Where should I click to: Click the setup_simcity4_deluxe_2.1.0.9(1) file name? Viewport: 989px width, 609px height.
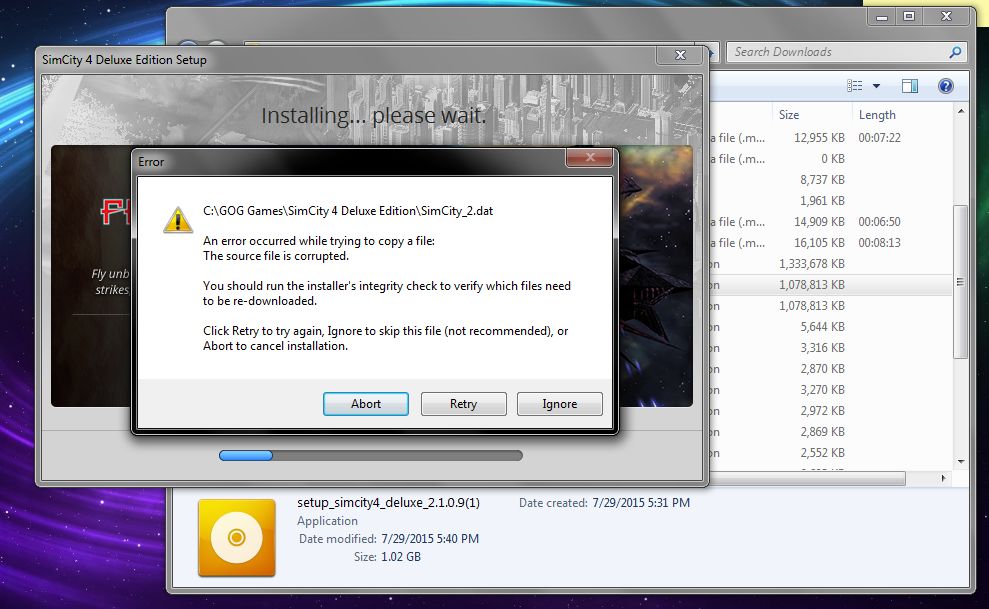pos(389,502)
